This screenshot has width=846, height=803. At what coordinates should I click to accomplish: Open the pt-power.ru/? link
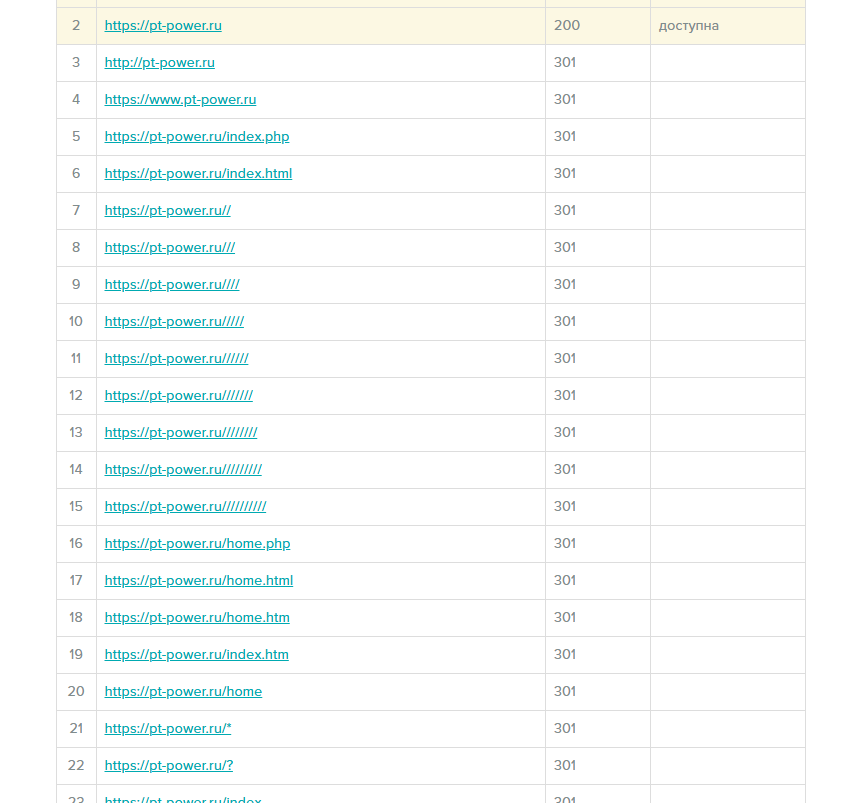coord(169,766)
